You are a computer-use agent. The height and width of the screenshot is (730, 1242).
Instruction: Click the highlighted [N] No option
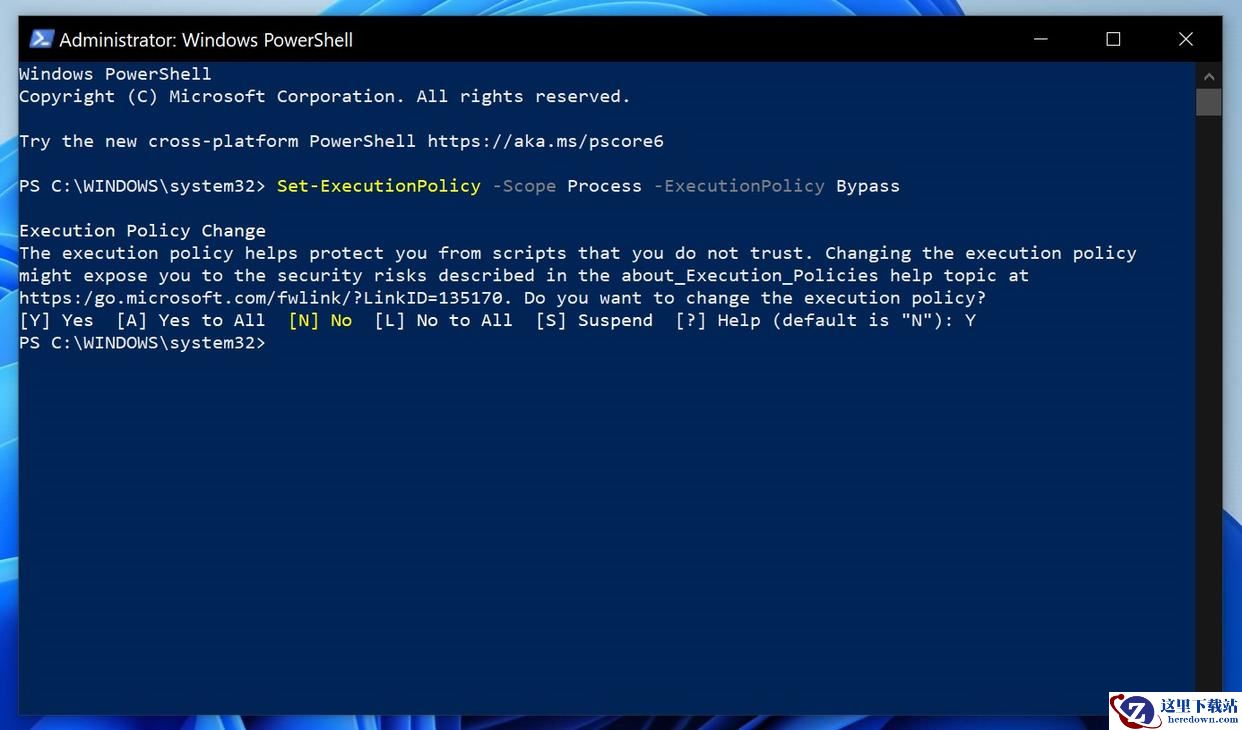click(320, 320)
